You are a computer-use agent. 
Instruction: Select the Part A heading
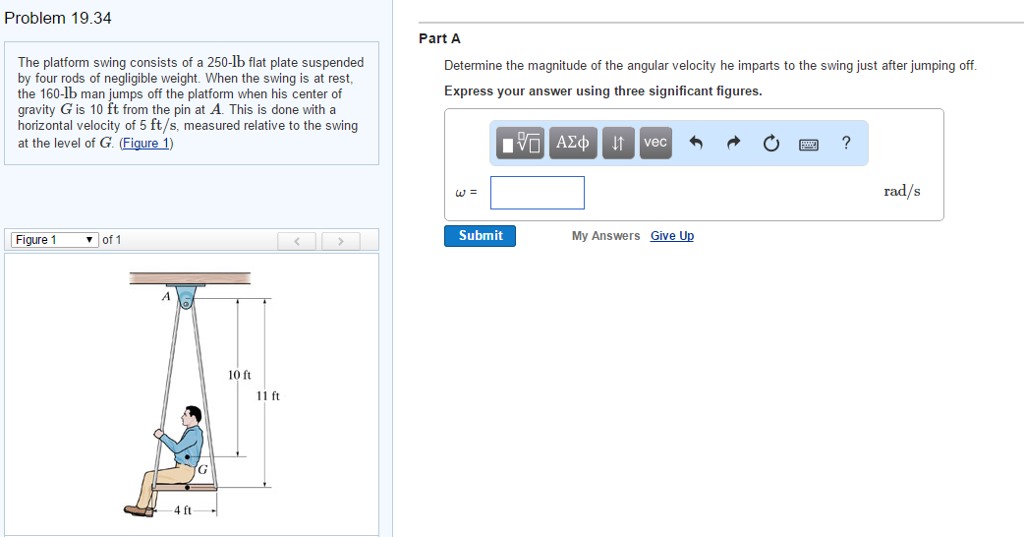pyautogui.click(x=440, y=39)
